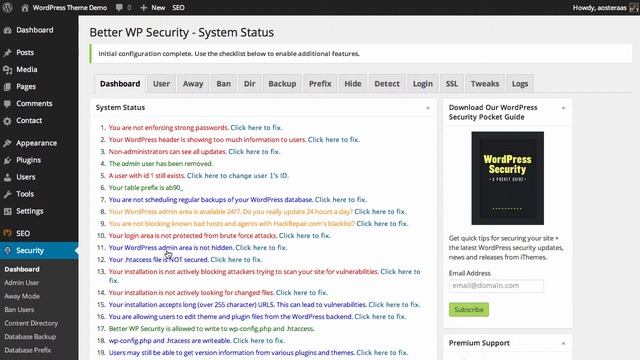
Task: Click fix link for wp-config.php writeable
Action: click(x=258, y=340)
